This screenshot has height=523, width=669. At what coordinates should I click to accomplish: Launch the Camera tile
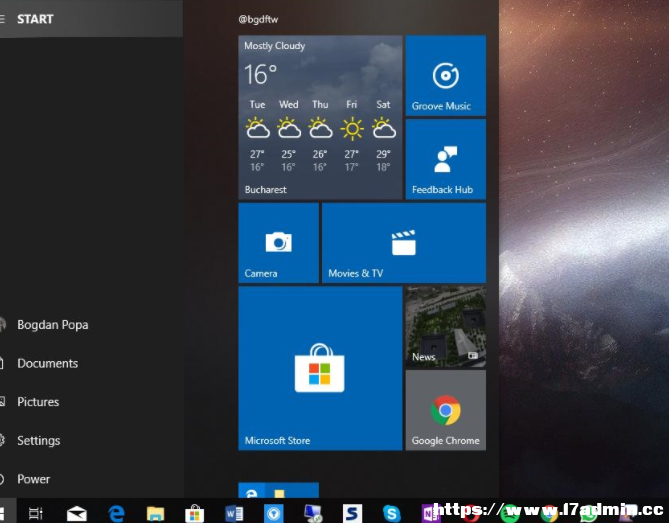(x=278, y=243)
